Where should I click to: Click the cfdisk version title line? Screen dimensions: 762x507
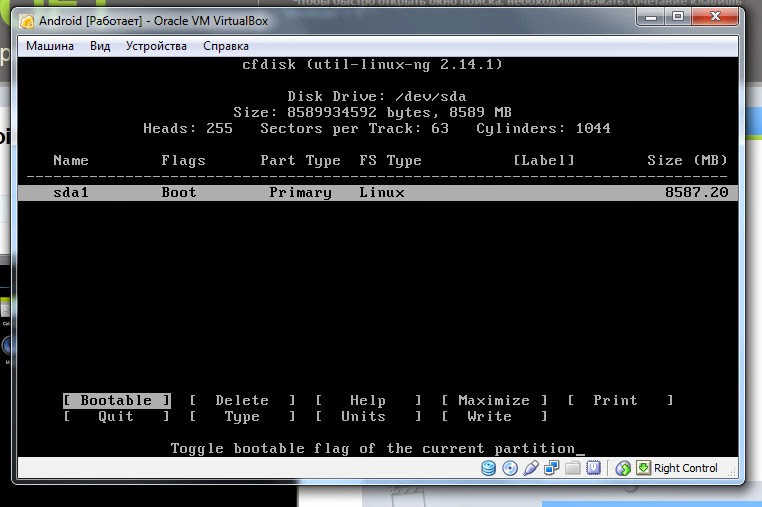tap(372, 64)
